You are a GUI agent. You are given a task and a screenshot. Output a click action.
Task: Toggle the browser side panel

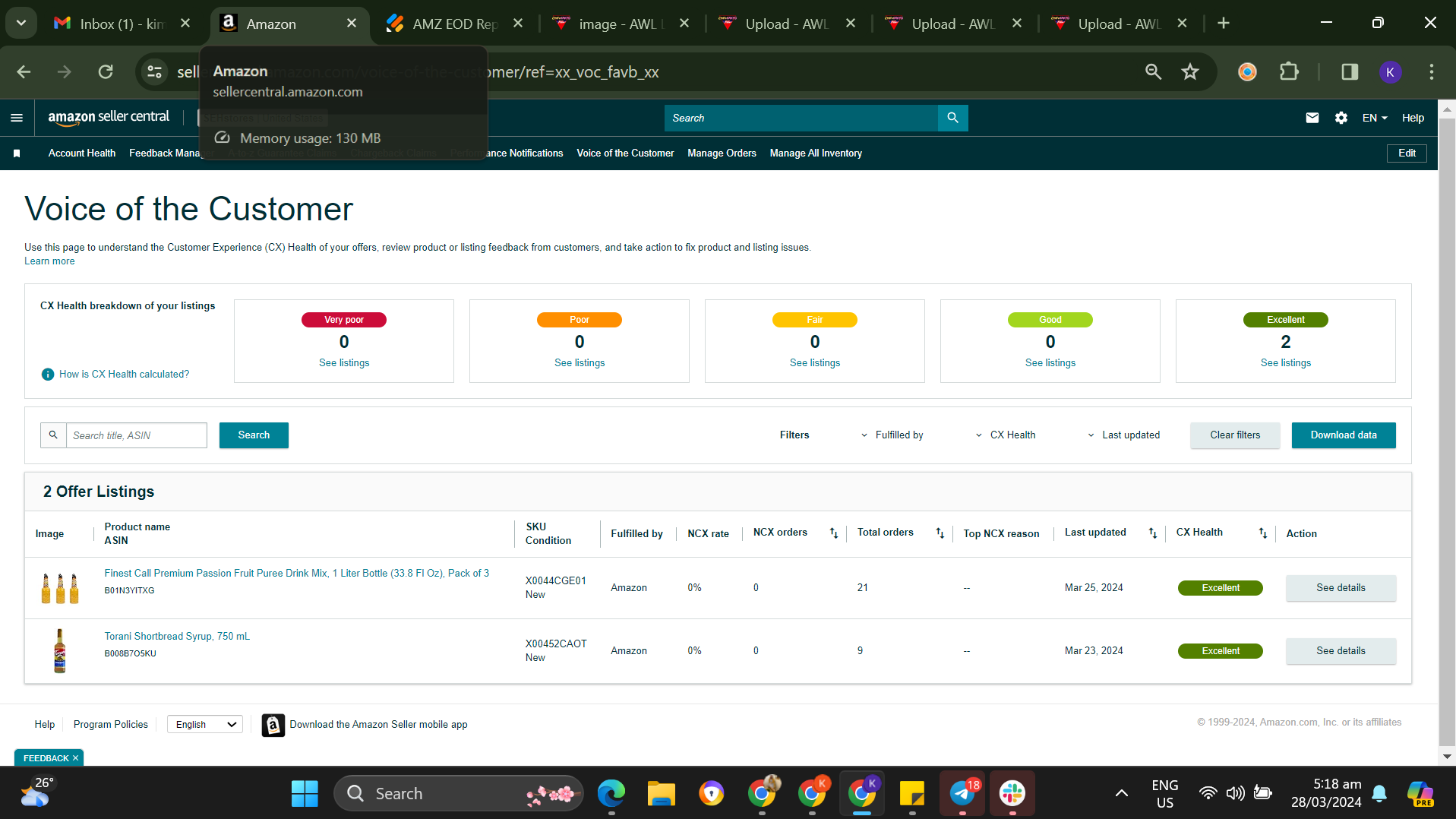(1350, 72)
